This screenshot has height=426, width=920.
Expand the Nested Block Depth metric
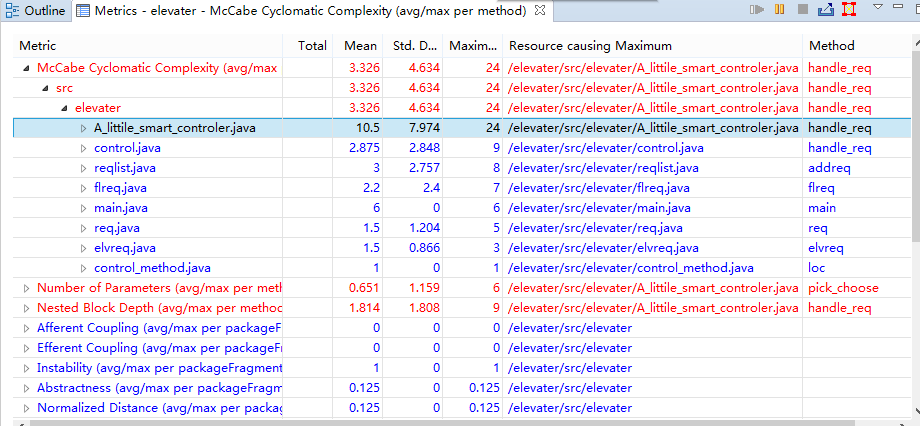(26, 308)
